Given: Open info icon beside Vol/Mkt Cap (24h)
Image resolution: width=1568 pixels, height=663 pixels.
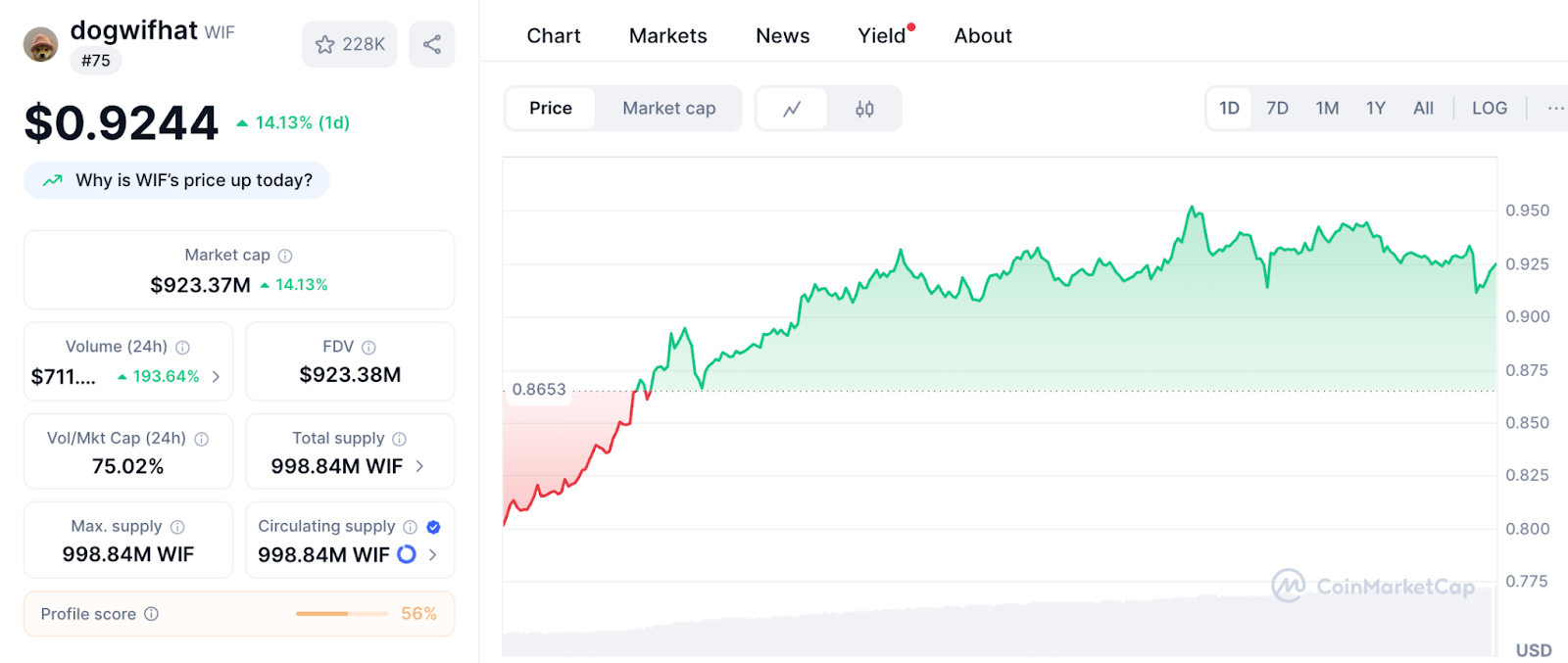Looking at the screenshot, I should pyautogui.click(x=202, y=439).
